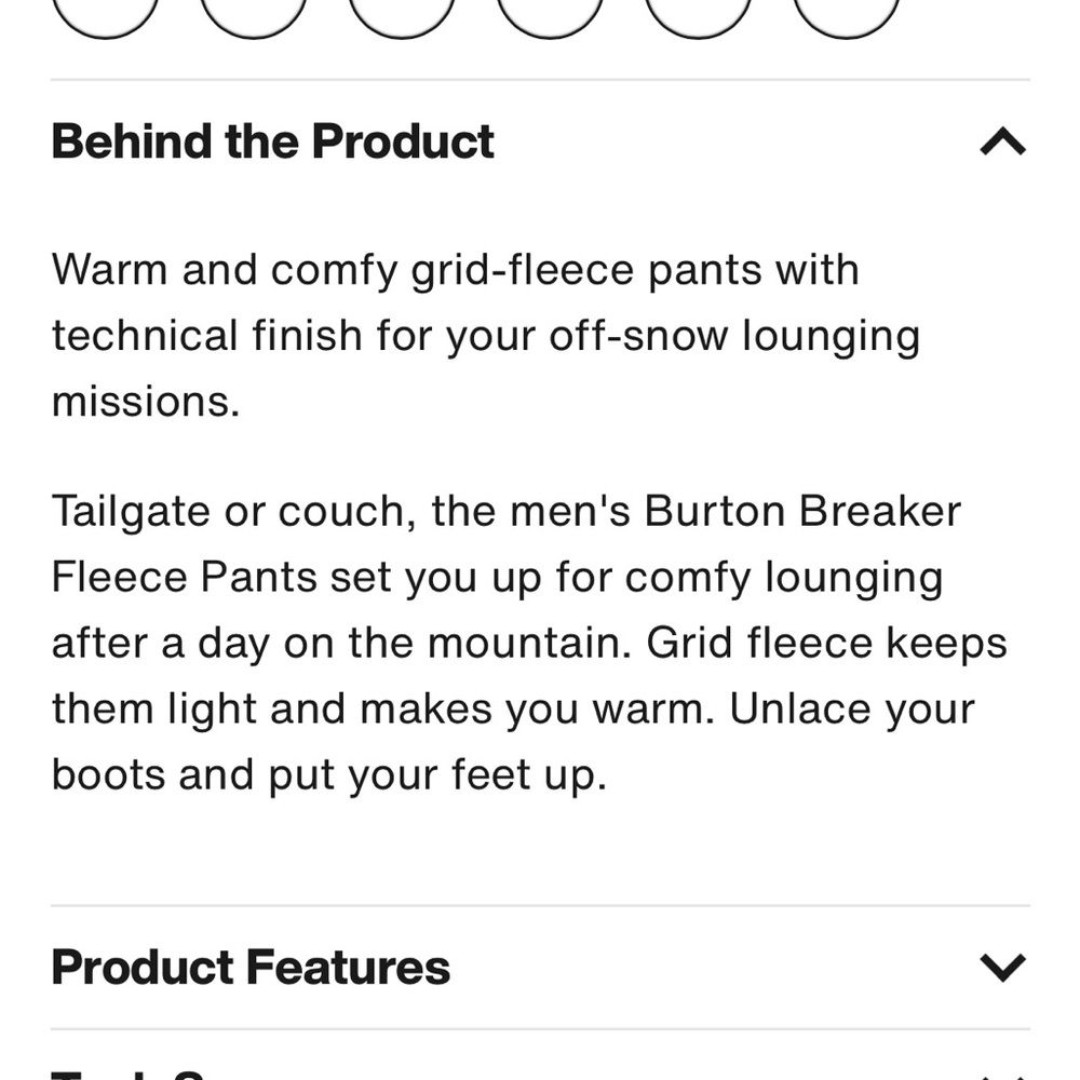Open the Product Features heading
1080x1080 pixels.
point(251,967)
